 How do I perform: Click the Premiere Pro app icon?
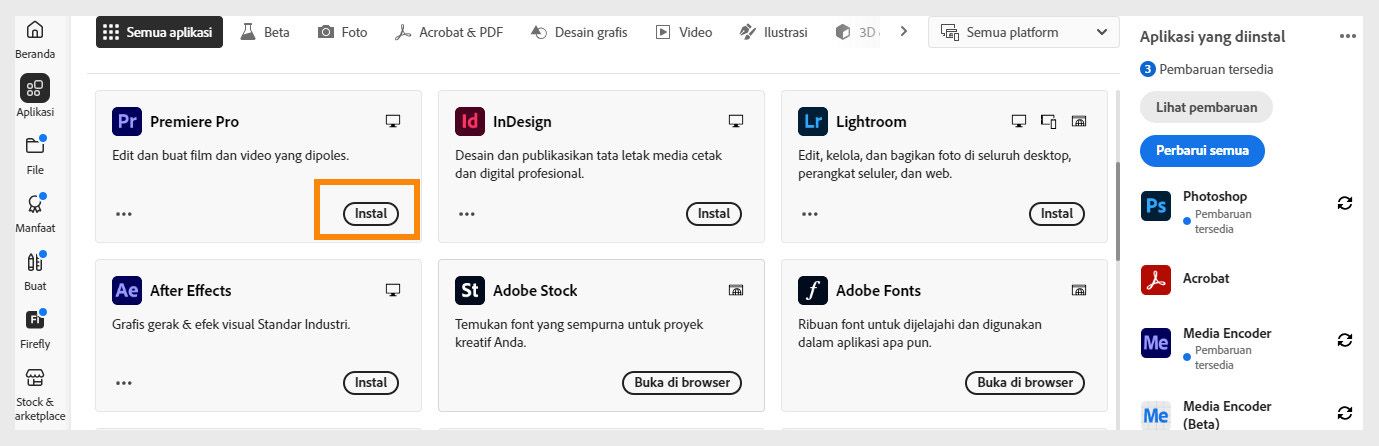tap(126, 121)
